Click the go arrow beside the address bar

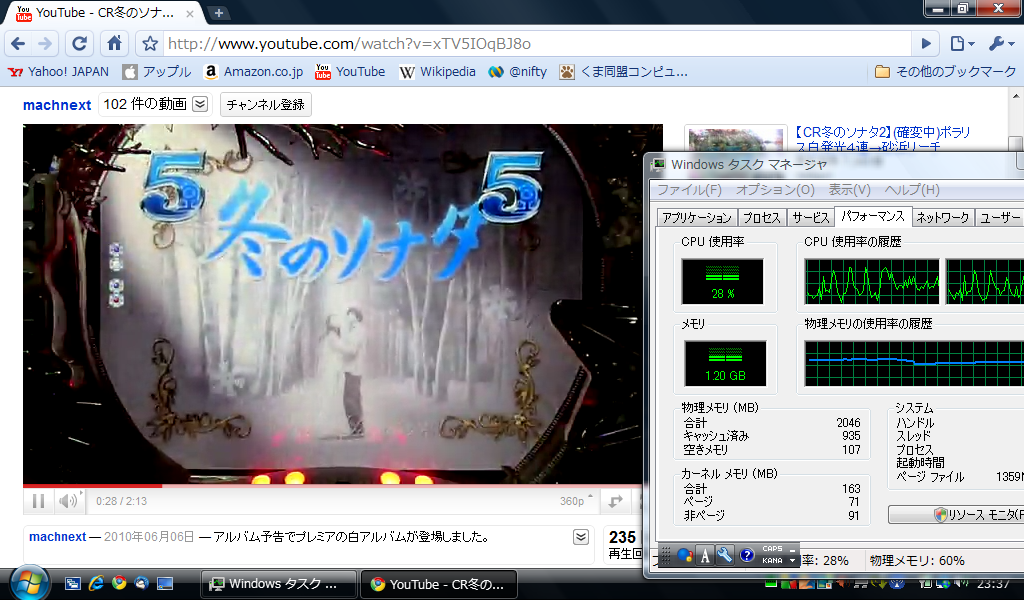coord(925,44)
